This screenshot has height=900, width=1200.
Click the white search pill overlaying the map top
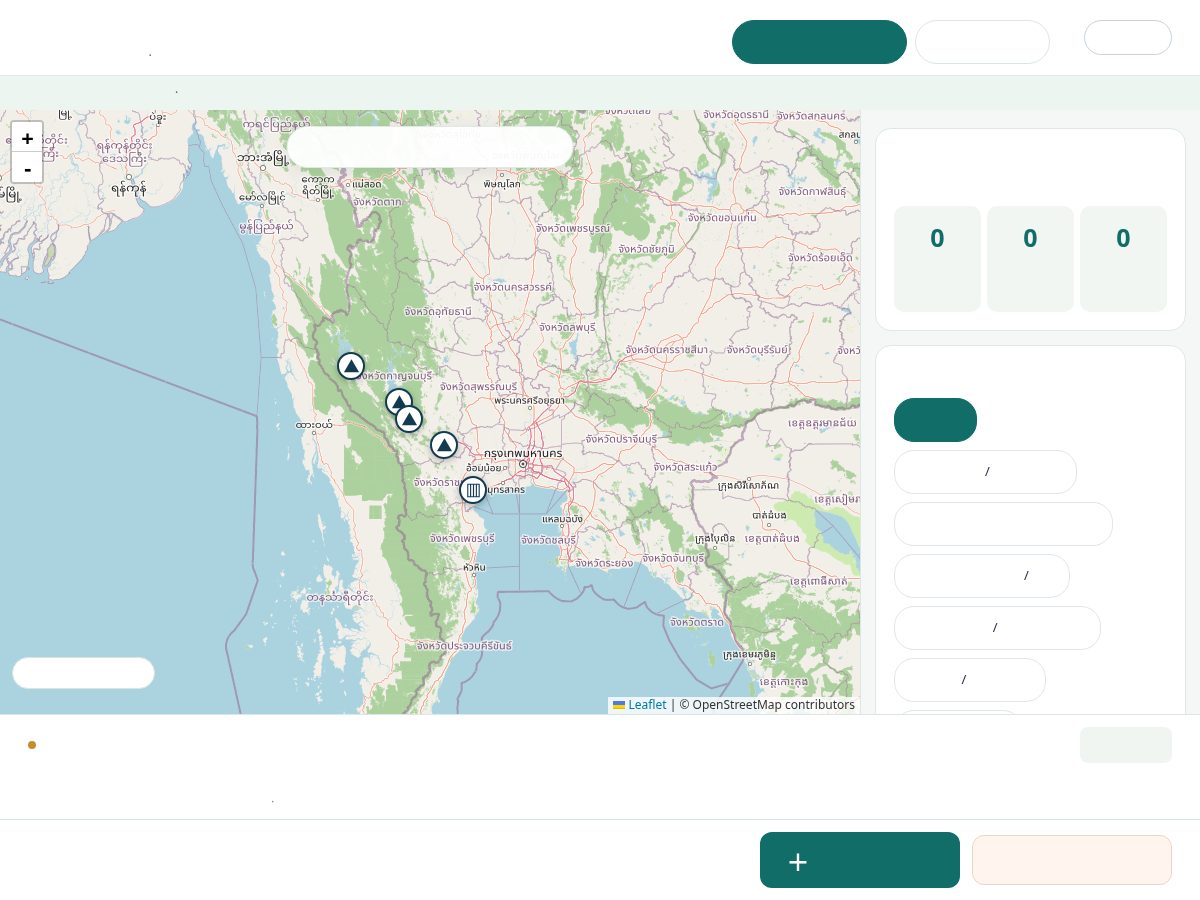430,147
